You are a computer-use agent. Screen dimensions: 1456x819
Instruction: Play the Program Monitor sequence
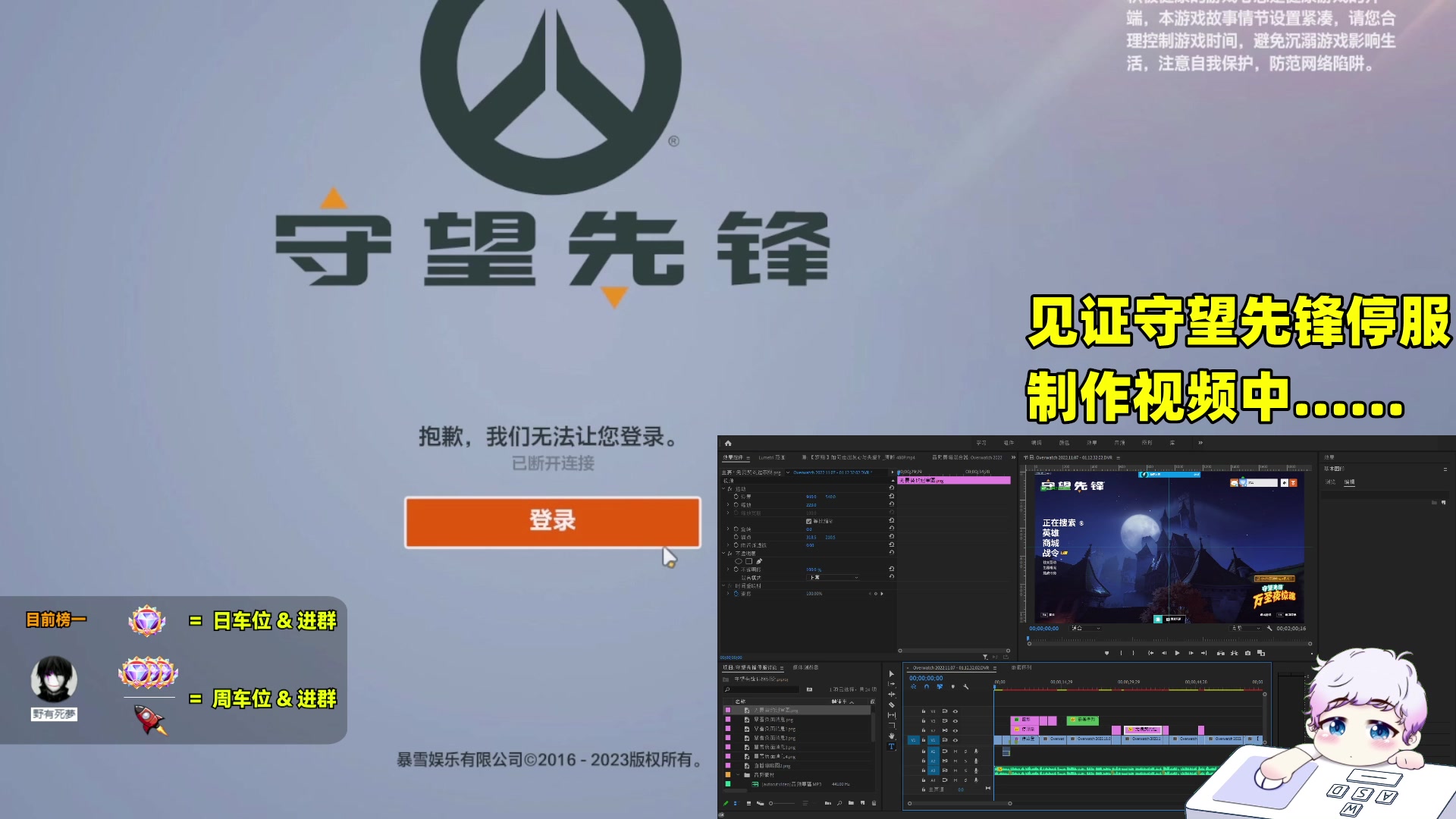click(x=1177, y=653)
